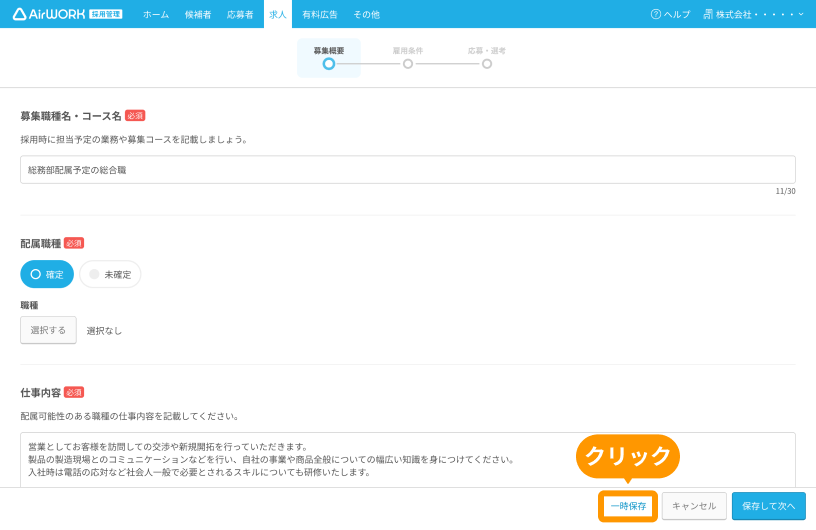Click the 11/30 character counter
The width and height of the screenshot is (816, 530).
(785, 191)
